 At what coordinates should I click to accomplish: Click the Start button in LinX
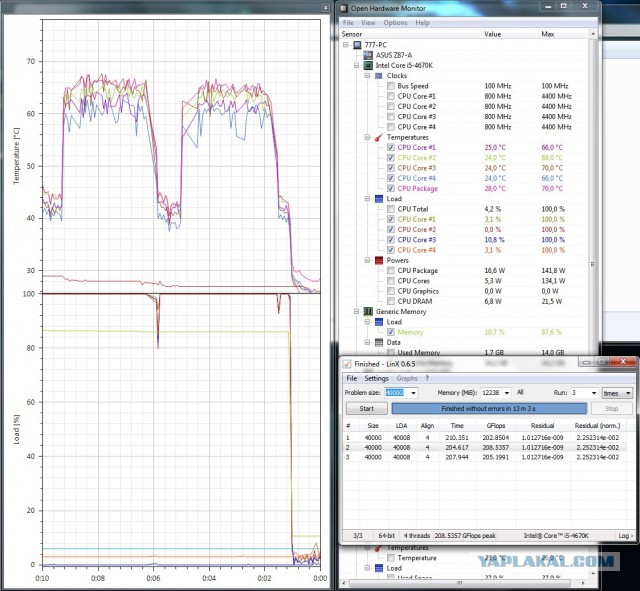tap(367, 409)
